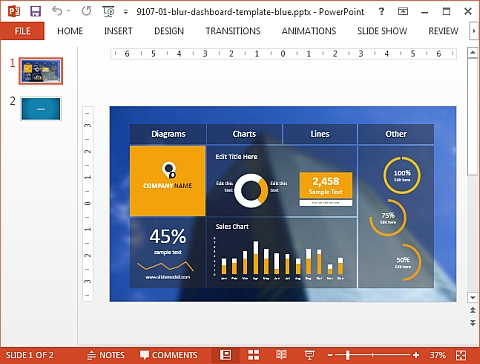Click the Sales Chart title
480x364 pixels.
(232, 227)
